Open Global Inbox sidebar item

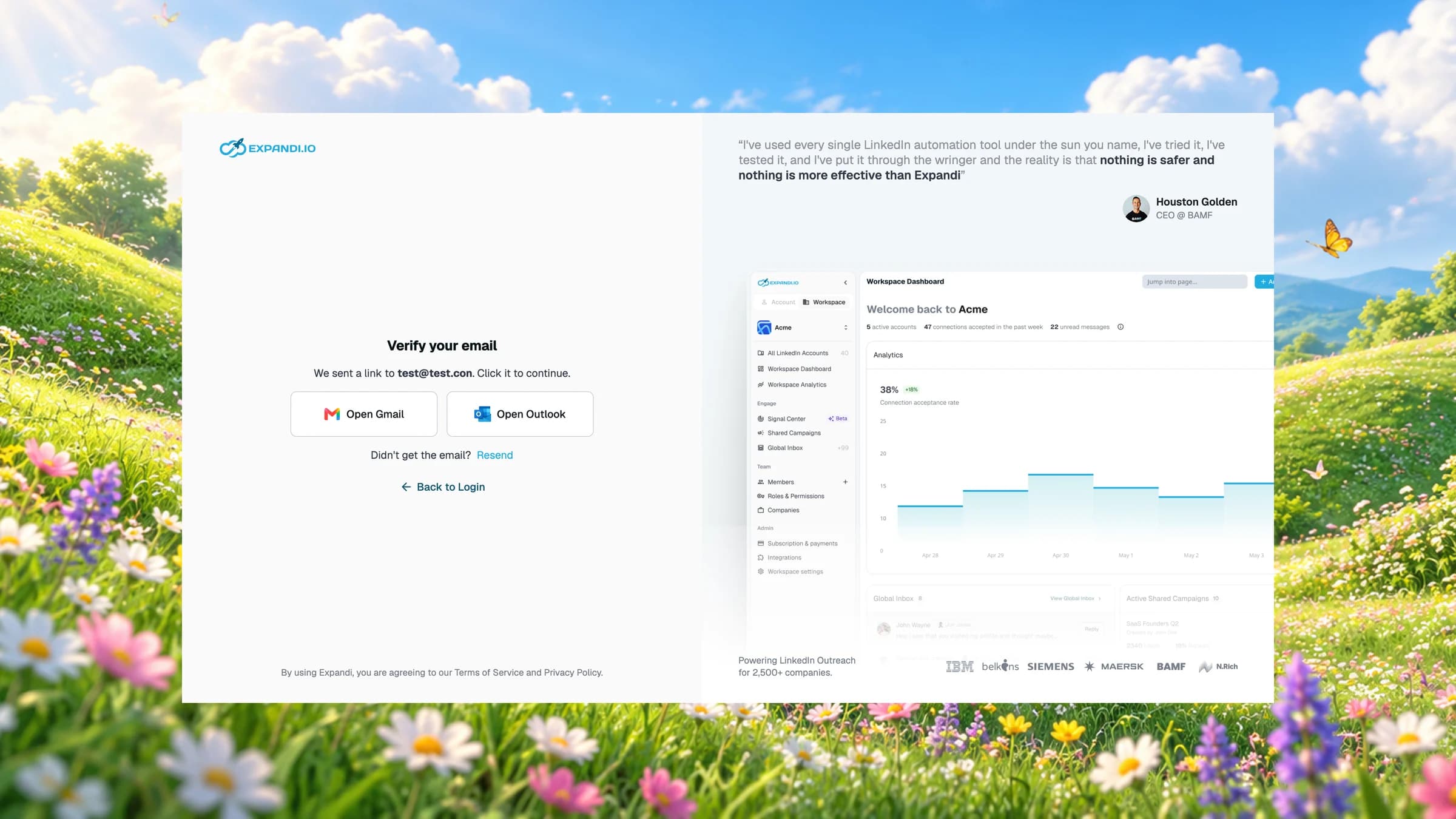pos(803,448)
